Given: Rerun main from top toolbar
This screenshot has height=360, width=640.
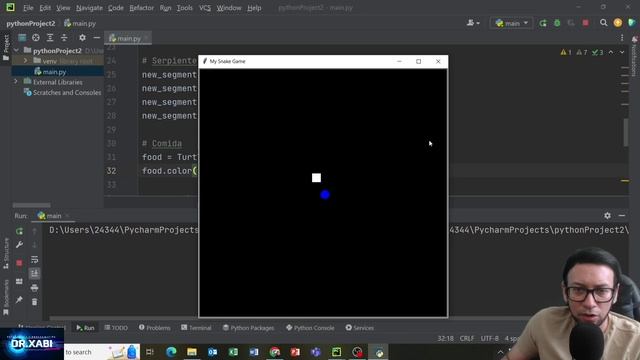Looking at the screenshot, I should (543, 23).
